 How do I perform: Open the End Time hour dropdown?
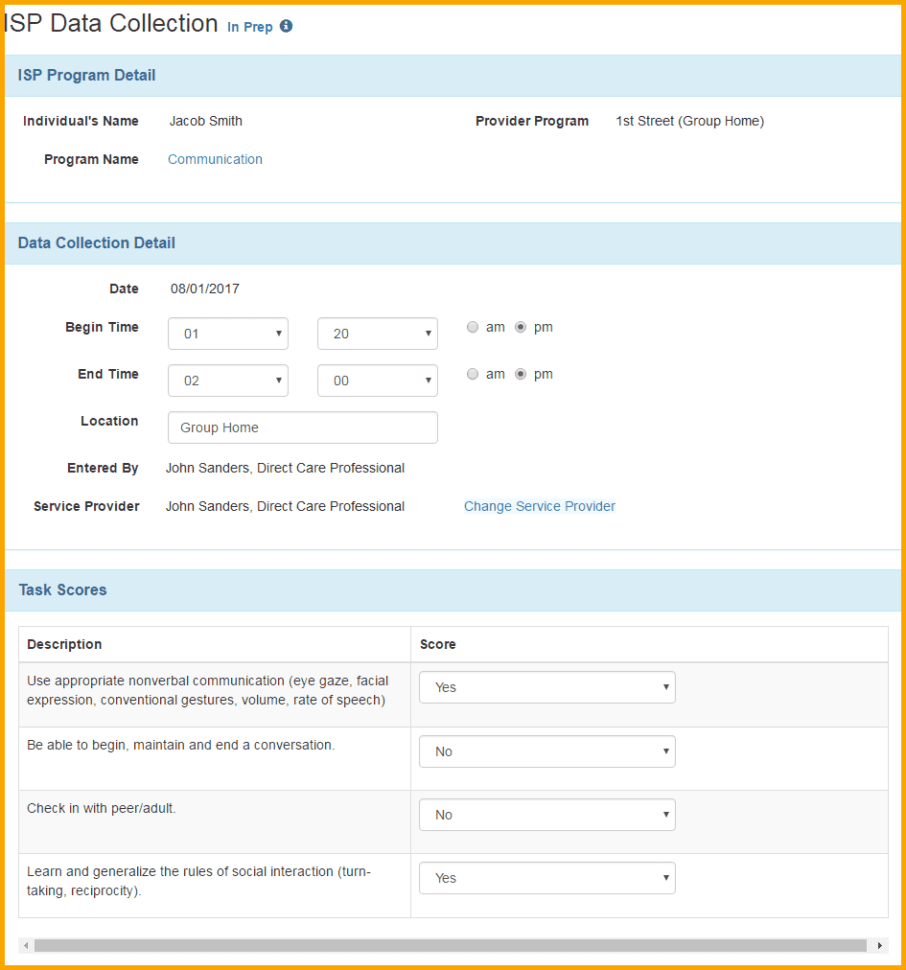(227, 380)
